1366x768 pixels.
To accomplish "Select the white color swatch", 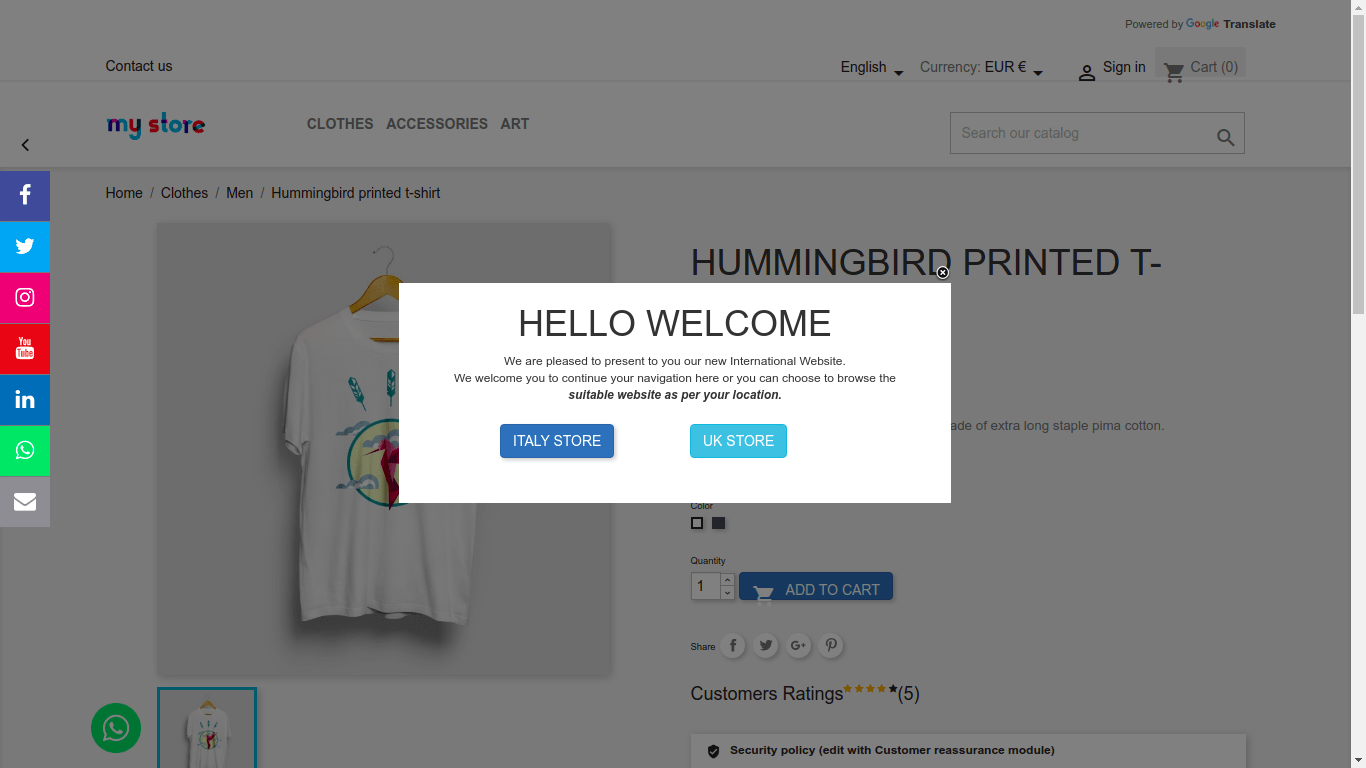I will (697, 523).
